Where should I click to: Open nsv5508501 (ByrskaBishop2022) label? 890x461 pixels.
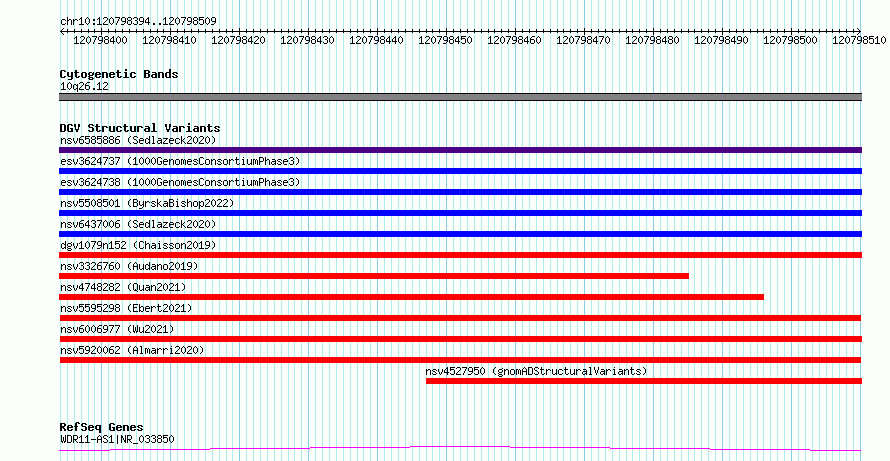point(147,203)
